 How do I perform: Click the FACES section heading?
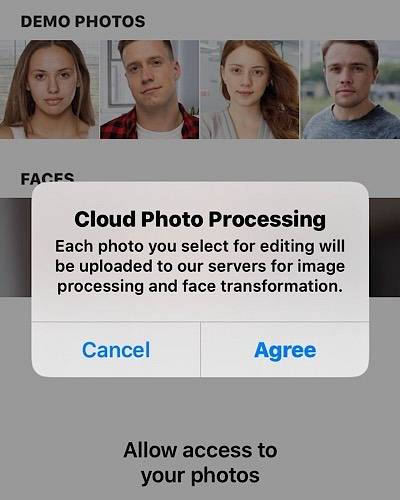pos(47,178)
